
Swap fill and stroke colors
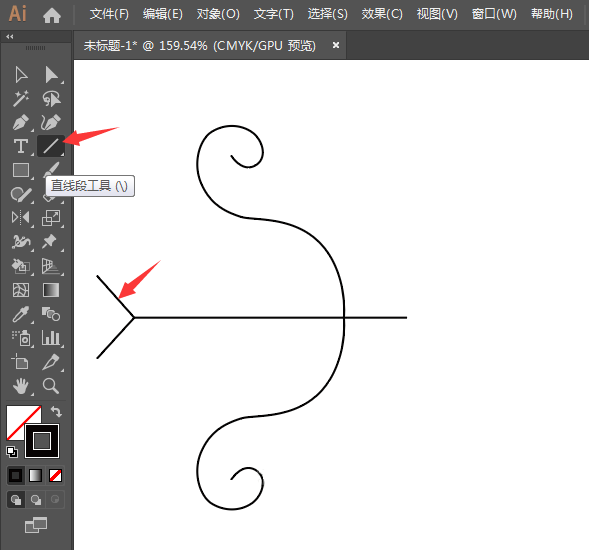click(x=56, y=411)
